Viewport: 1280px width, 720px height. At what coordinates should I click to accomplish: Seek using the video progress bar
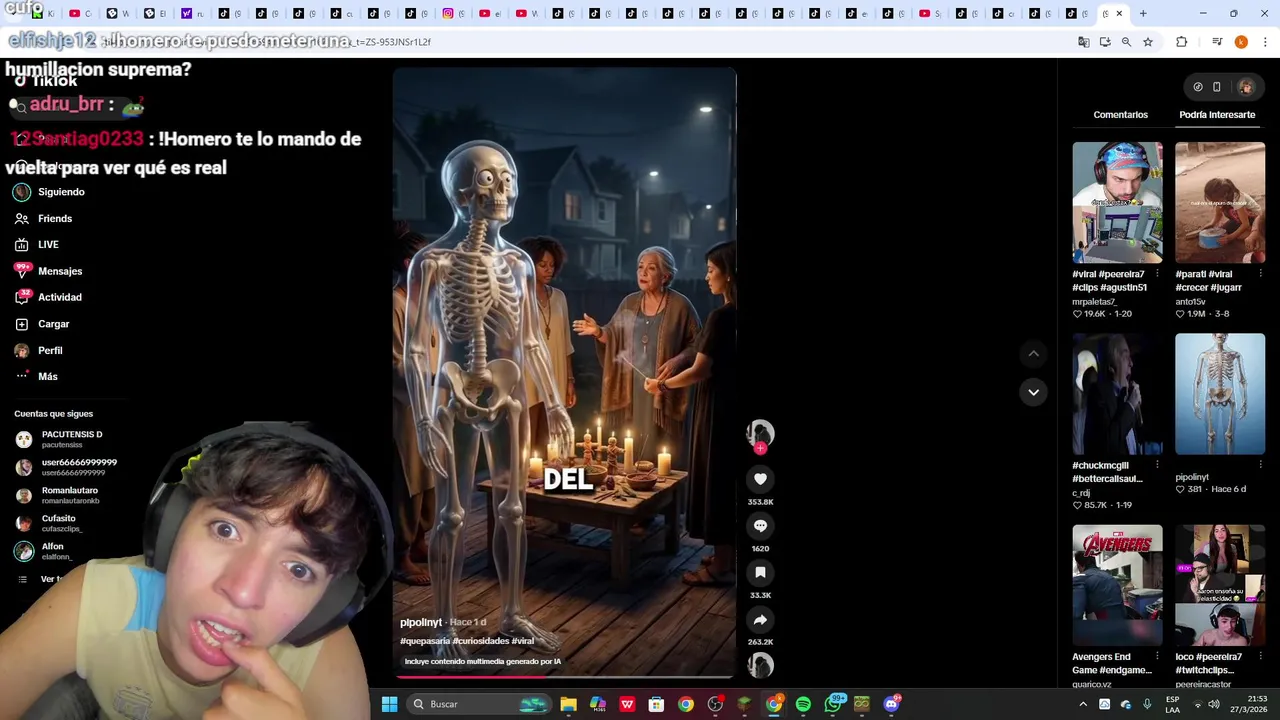(564, 677)
